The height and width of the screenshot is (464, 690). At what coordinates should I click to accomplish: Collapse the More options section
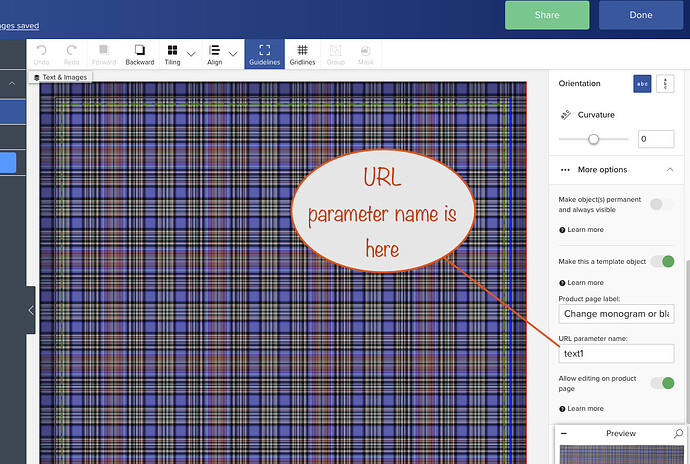(670, 169)
